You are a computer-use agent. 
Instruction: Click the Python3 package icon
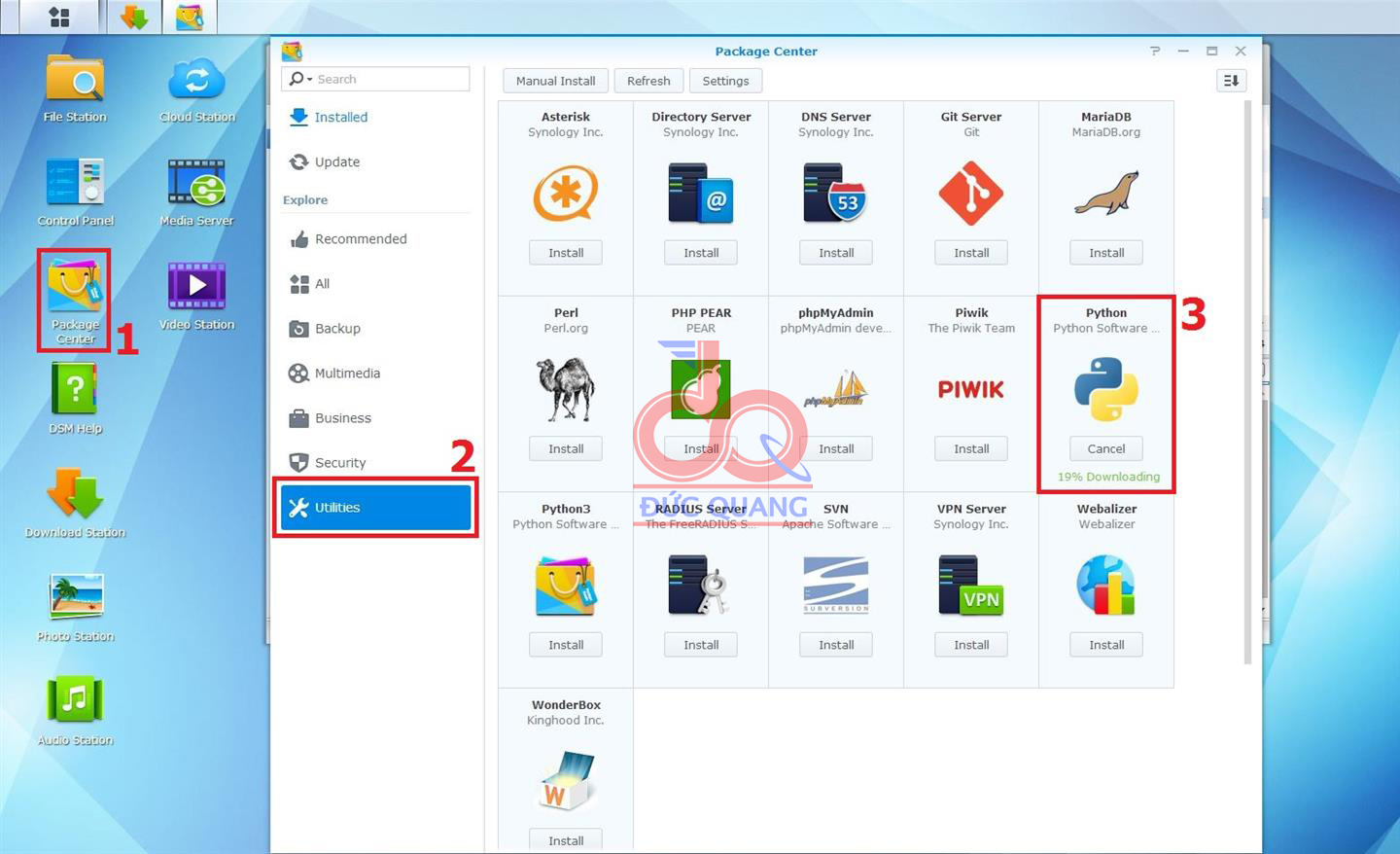click(566, 586)
